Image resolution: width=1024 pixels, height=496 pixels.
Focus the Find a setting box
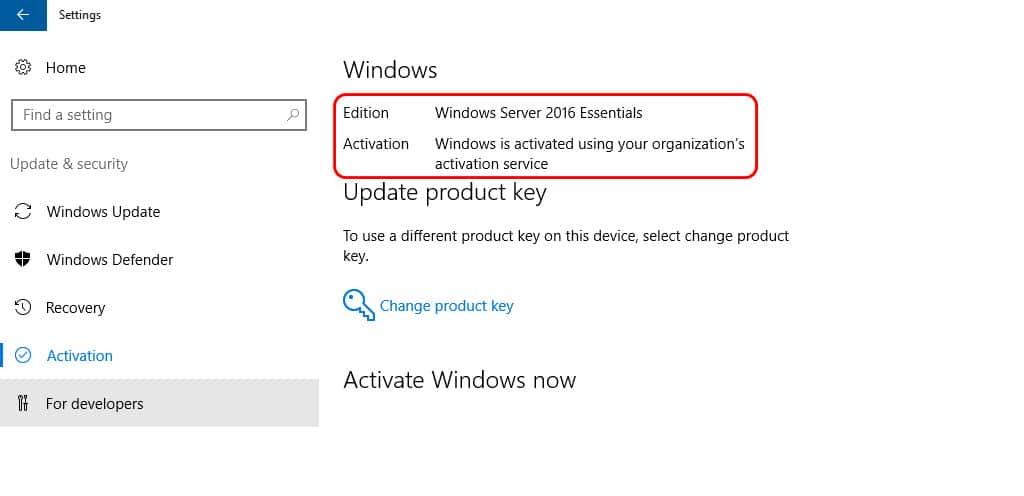pyautogui.click(x=159, y=115)
